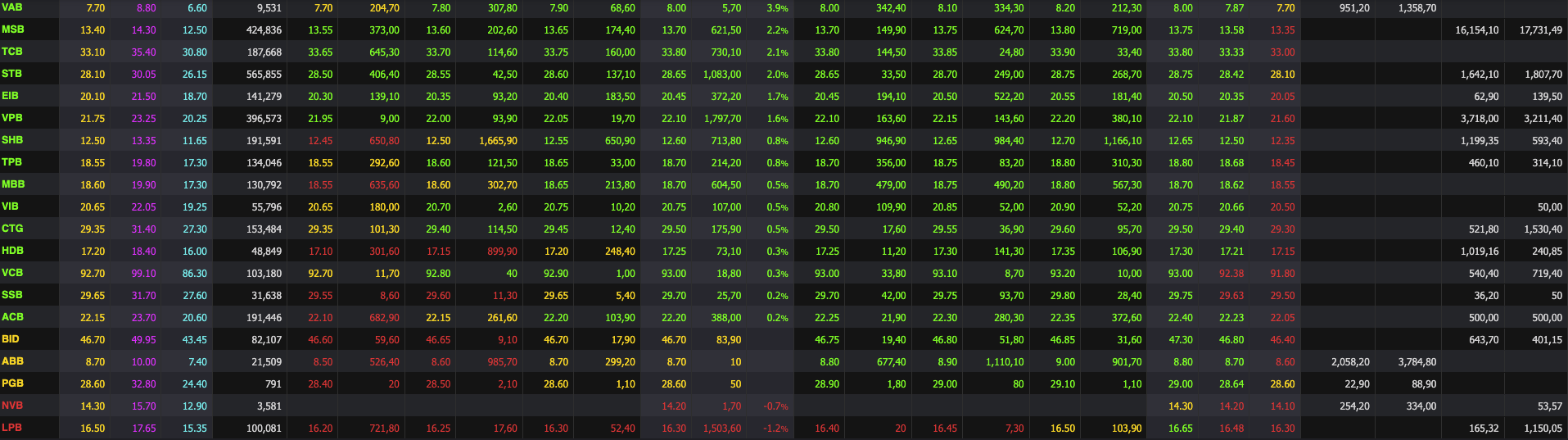Click LPB negative change -1.2%
The width and height of the screenshot is (1568, 440).
click(776, 429)
